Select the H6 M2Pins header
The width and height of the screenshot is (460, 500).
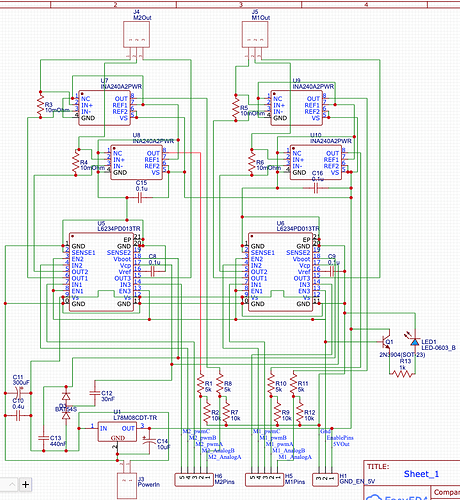(x=194, y=479)
